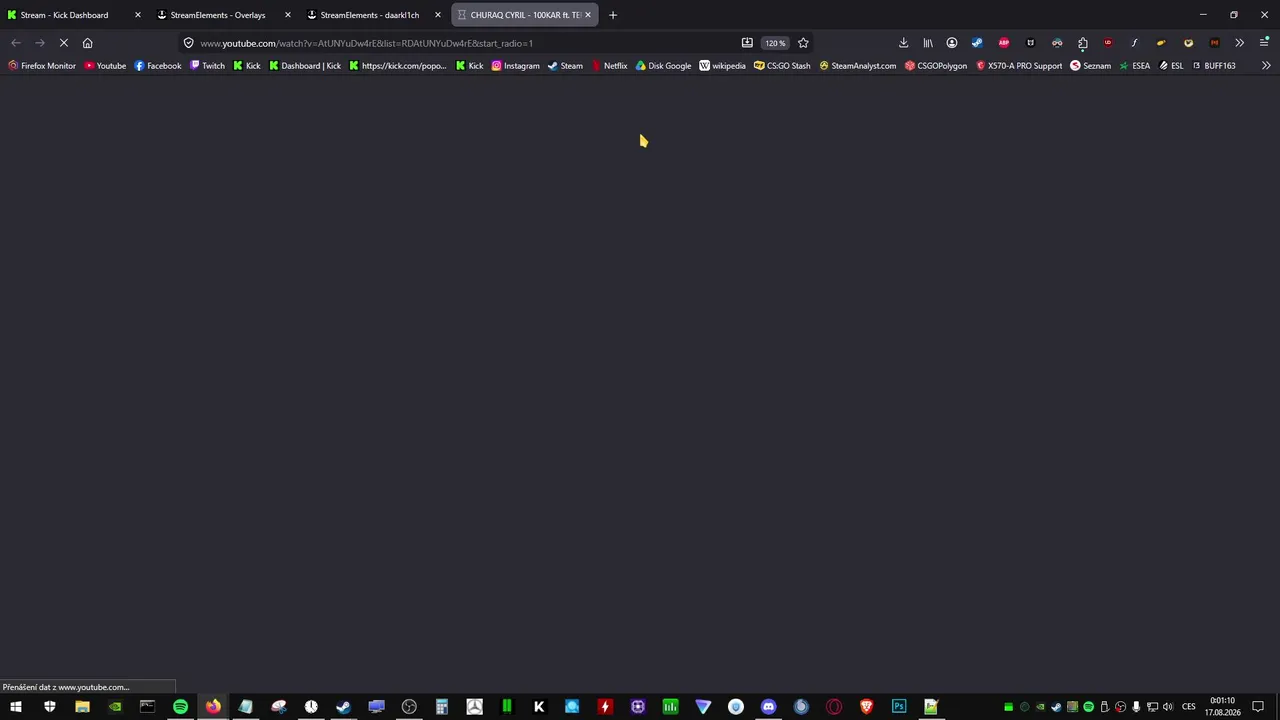1280x720 pixels.
Task: Open Firefox Monitor bookmark
Action: [42, 66]
